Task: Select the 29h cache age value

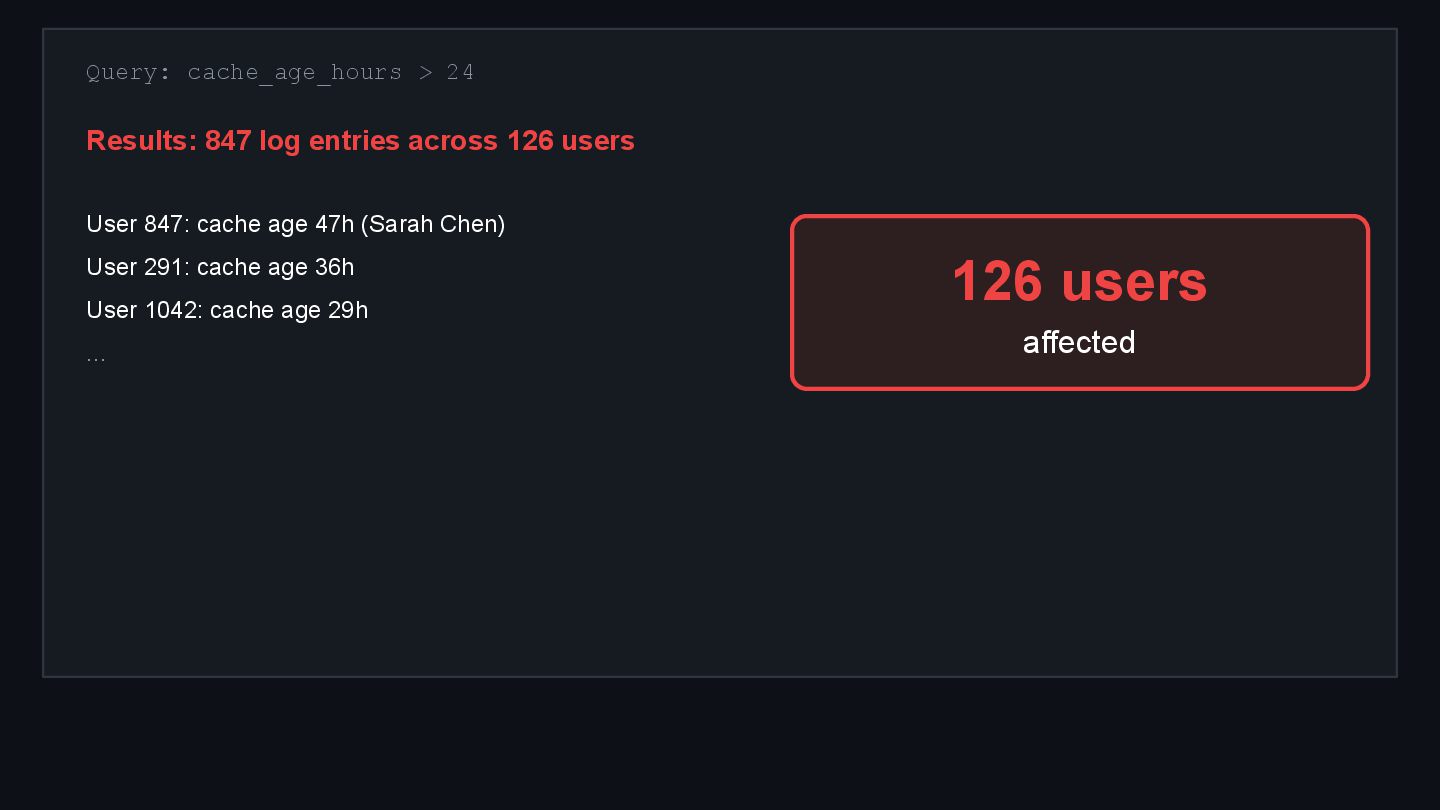Action: tap(348, 310)
